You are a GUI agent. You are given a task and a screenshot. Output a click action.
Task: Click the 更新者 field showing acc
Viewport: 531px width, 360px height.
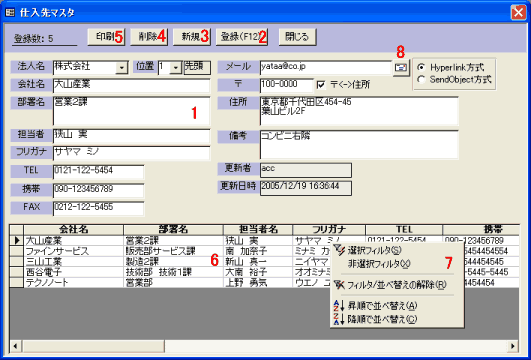[x=306, y=170]
